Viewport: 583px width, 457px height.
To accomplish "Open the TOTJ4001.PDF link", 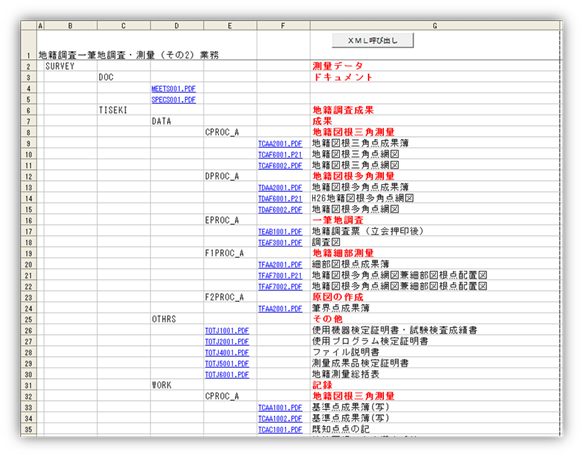I will click(x=227, y=353).
